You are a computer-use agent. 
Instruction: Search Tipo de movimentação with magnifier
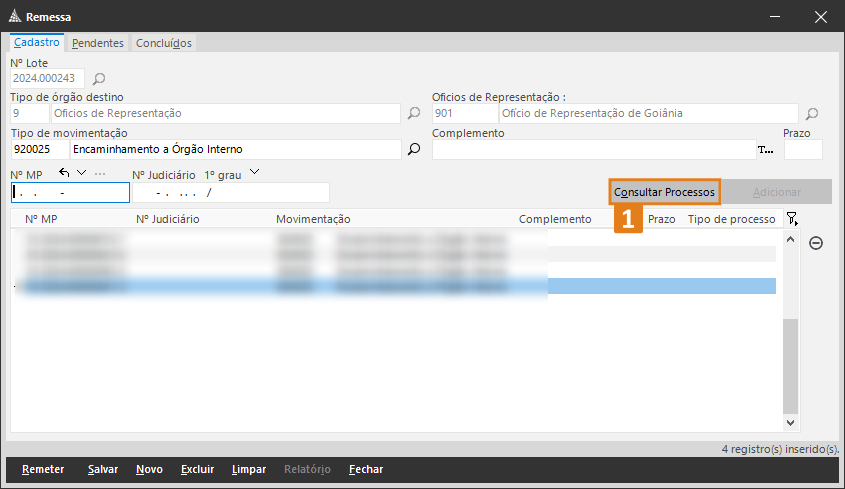pyautogui.click(x=413, y=149)
